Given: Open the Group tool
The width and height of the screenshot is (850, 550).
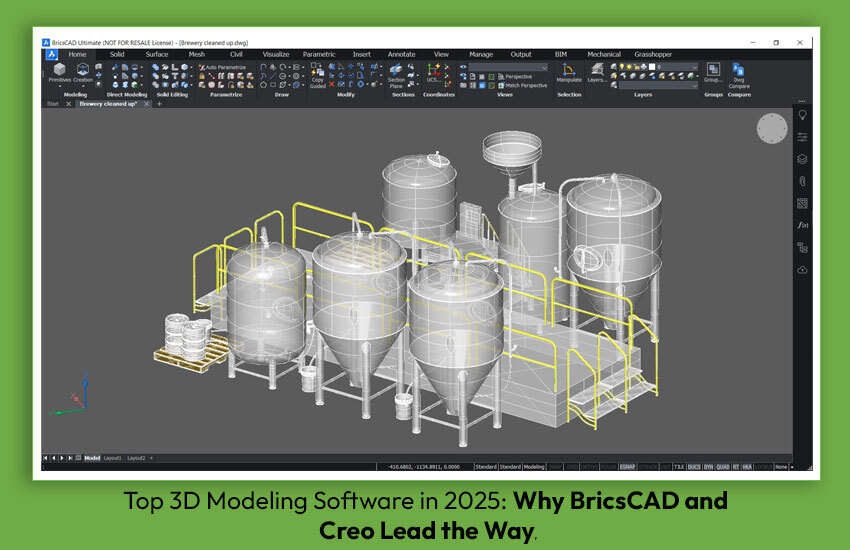Looking at the screenshot, I should (x=713, y=73).
